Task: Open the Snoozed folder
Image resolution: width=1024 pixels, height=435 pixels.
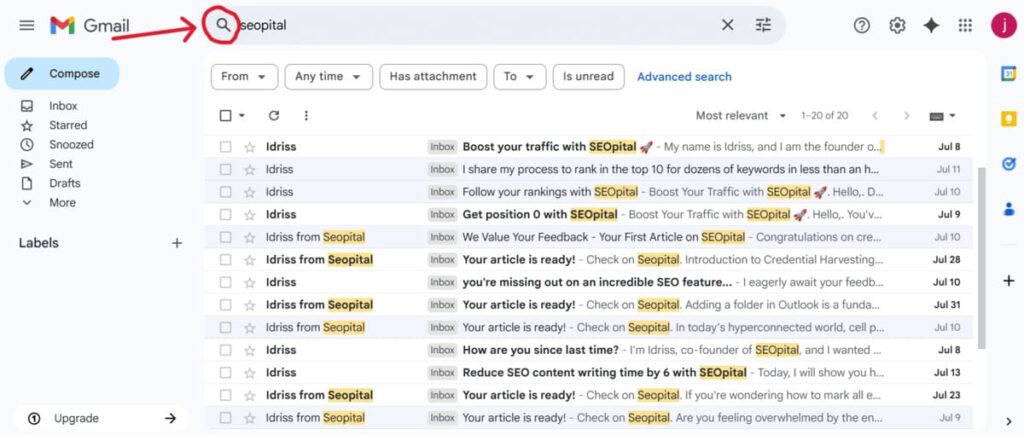Action: [x=71, y=145]
